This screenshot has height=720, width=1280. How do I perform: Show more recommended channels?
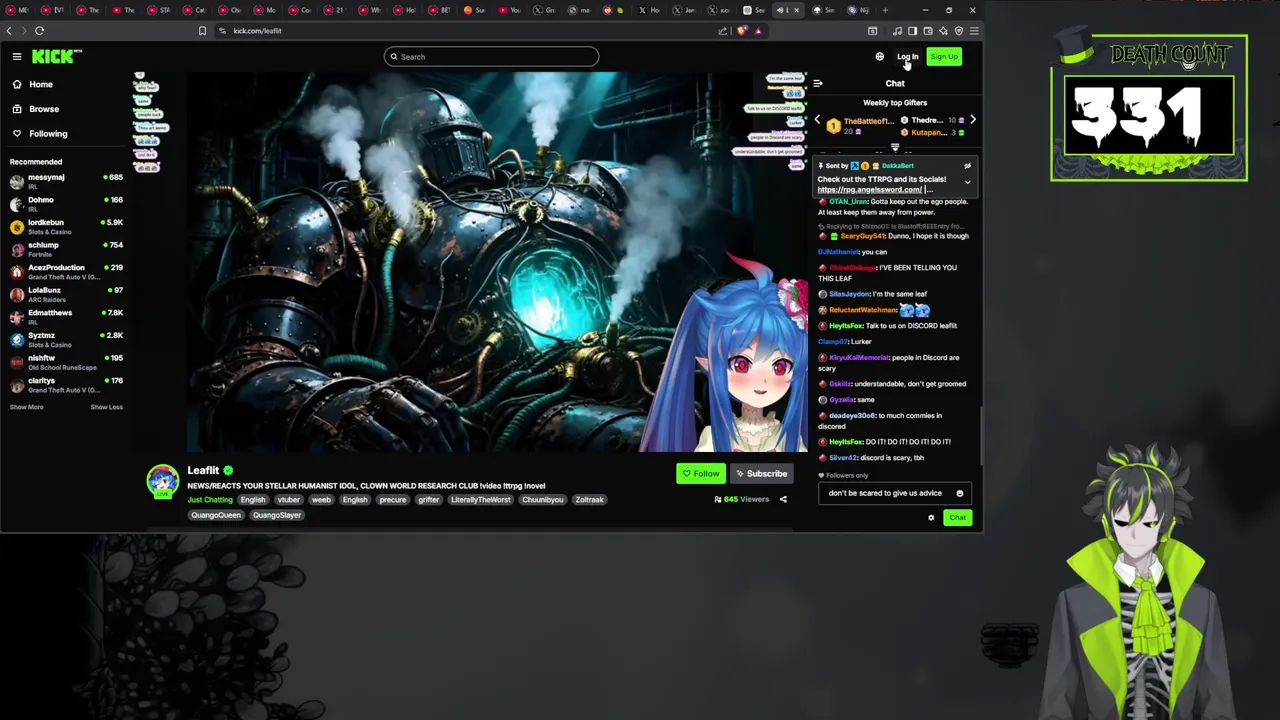coord(27,407)
